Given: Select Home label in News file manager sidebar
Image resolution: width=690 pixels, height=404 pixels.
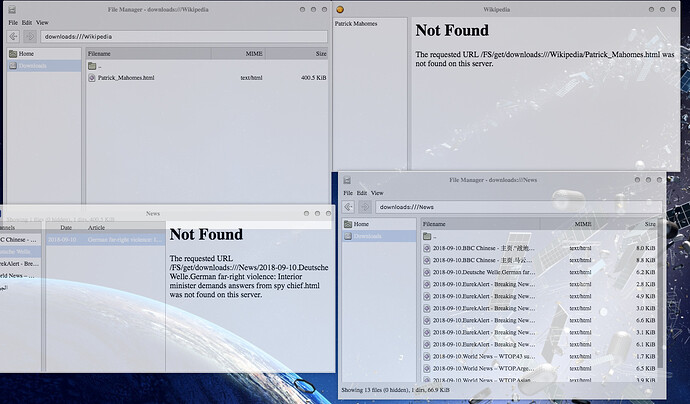Looking at the screenshot, I should (x=361, y=224).
